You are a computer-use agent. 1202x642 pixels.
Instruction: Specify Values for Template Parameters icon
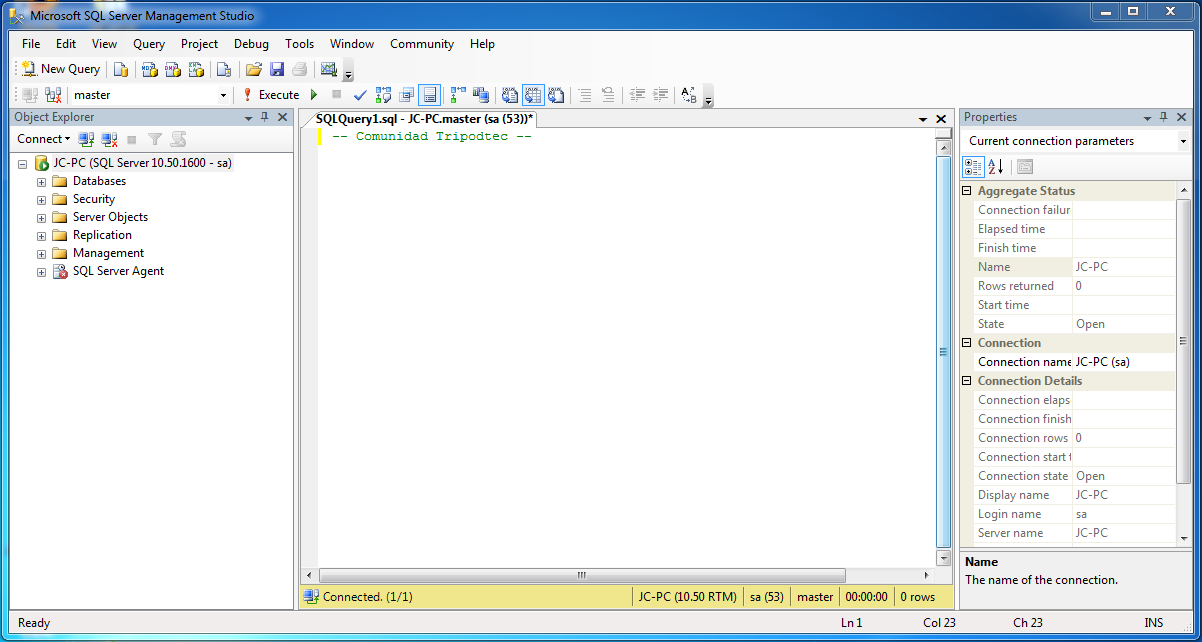pos(689,95)
